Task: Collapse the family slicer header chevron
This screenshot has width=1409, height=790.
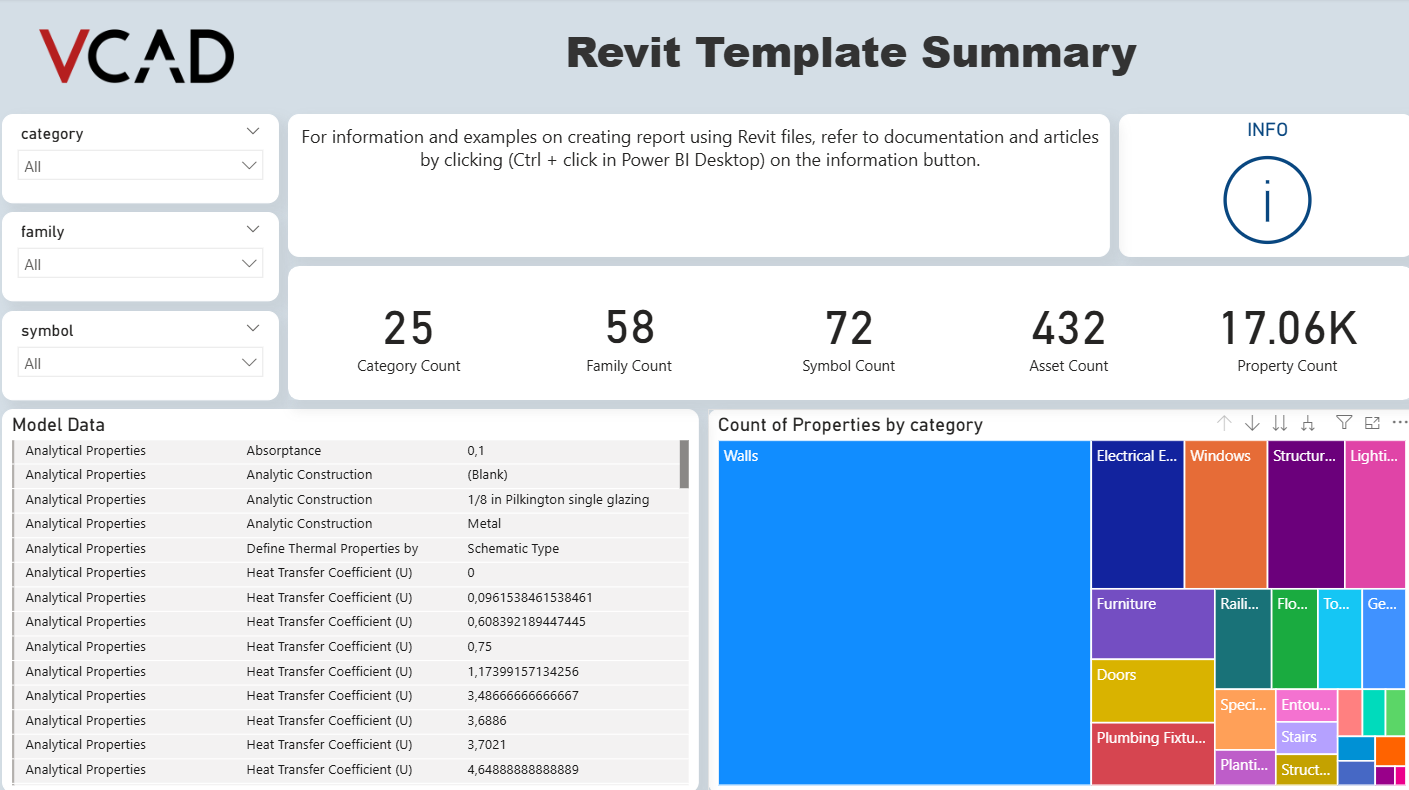Action: (x=252, y=229)
